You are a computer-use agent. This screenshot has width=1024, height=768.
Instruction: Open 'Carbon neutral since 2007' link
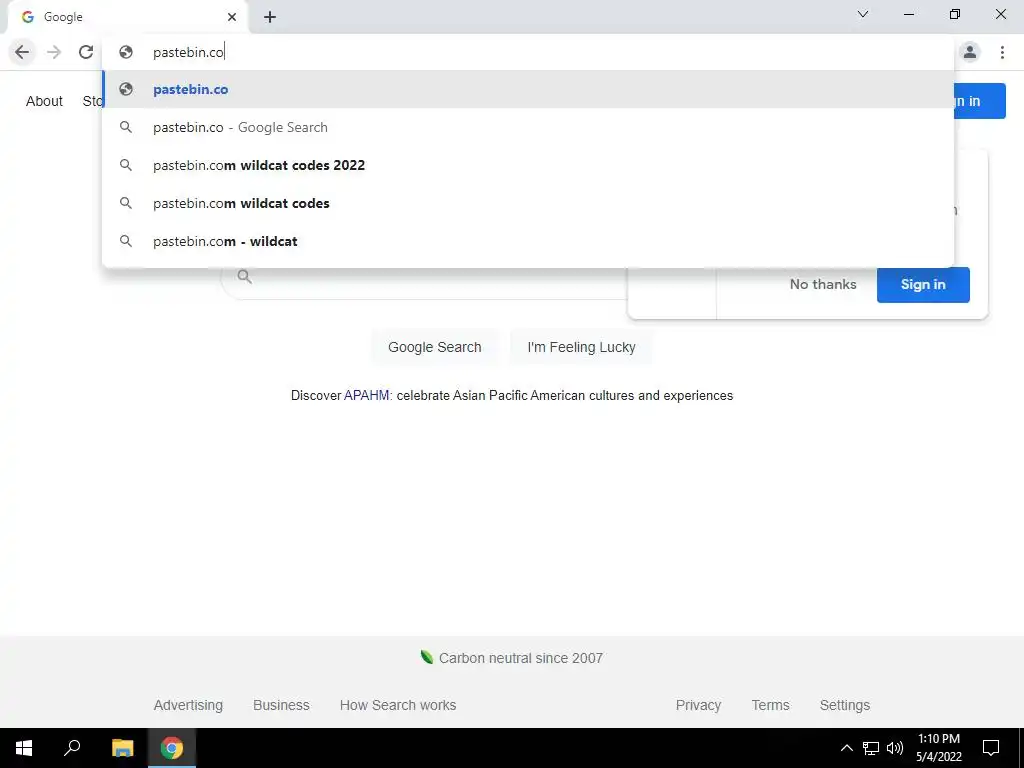(x=520, y=658)
